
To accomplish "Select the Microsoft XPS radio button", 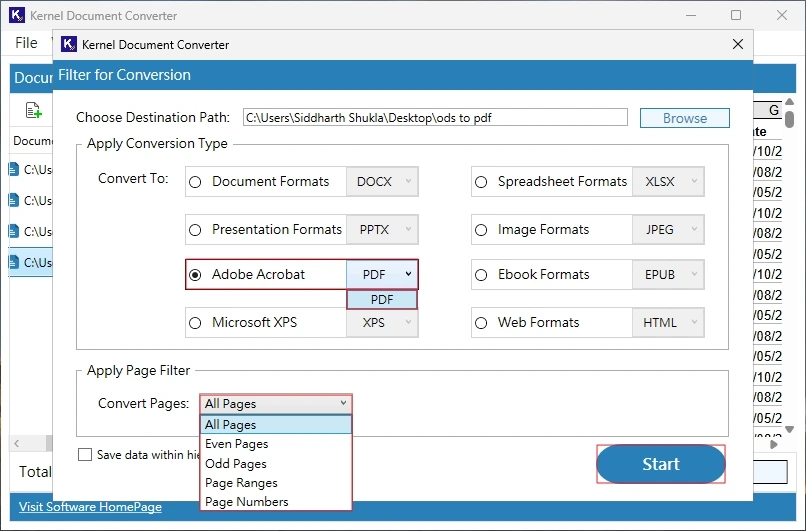I will tap(195, 323).
